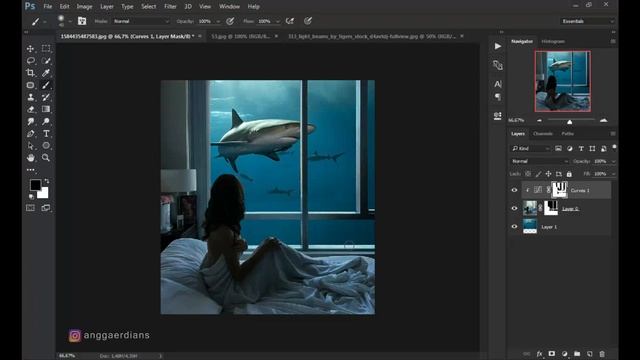Viewport: 640px width, 360px height.
Task: Hide the Layer 0 layer
Action: (x=514, y=209)
